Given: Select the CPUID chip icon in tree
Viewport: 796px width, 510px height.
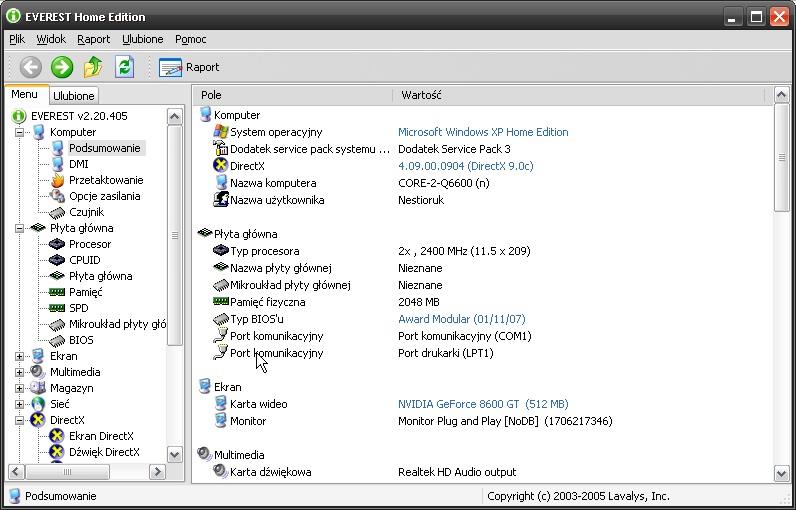Looking at the screenshot, I should pyautogui.click(x=57, y=260).
